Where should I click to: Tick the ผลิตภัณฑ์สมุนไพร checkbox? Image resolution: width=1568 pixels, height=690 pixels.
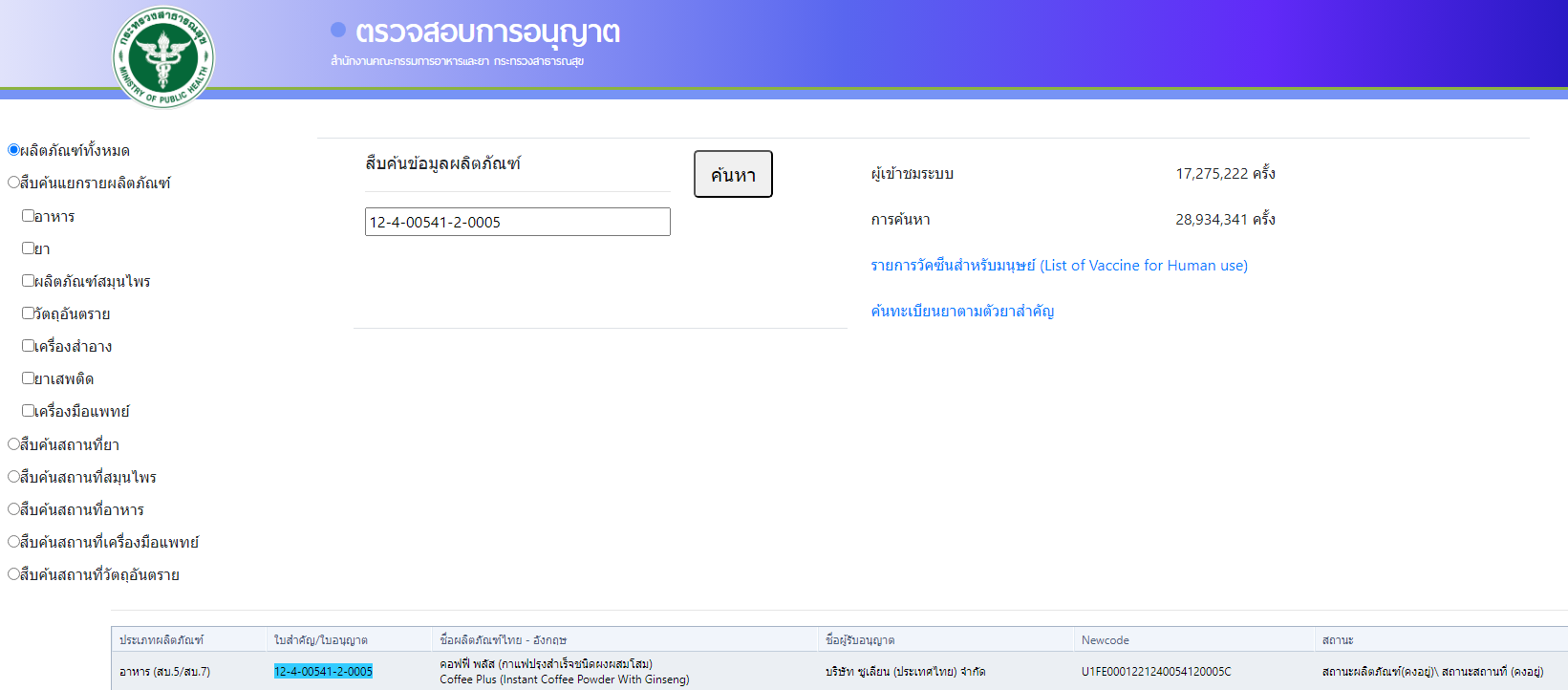coord(28,281)
